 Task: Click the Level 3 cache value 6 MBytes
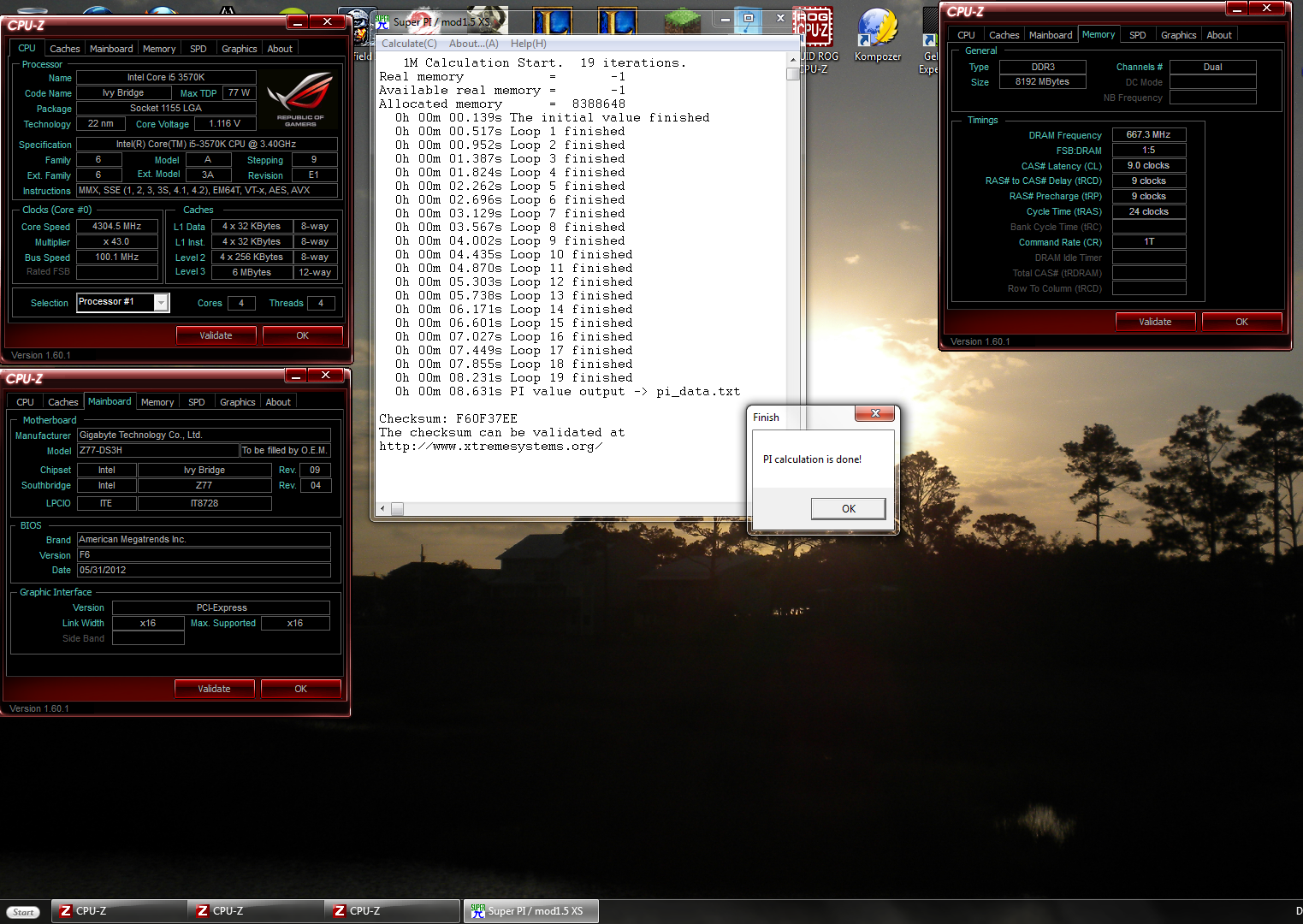252,272
